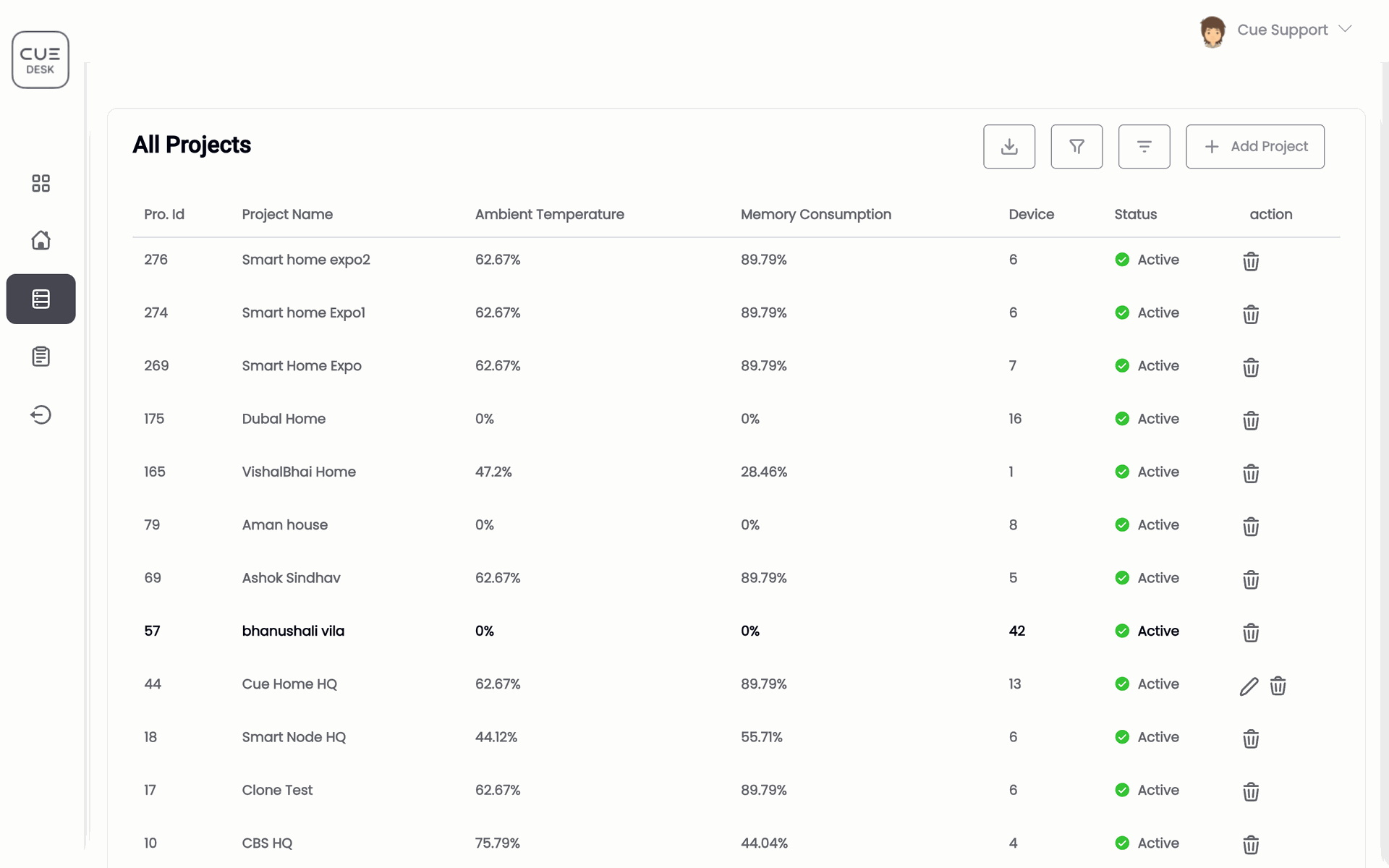Screen dimensions: 1389x868
Task: Click trash icon for CBS HQ
Action: [x=1250, y=844]
